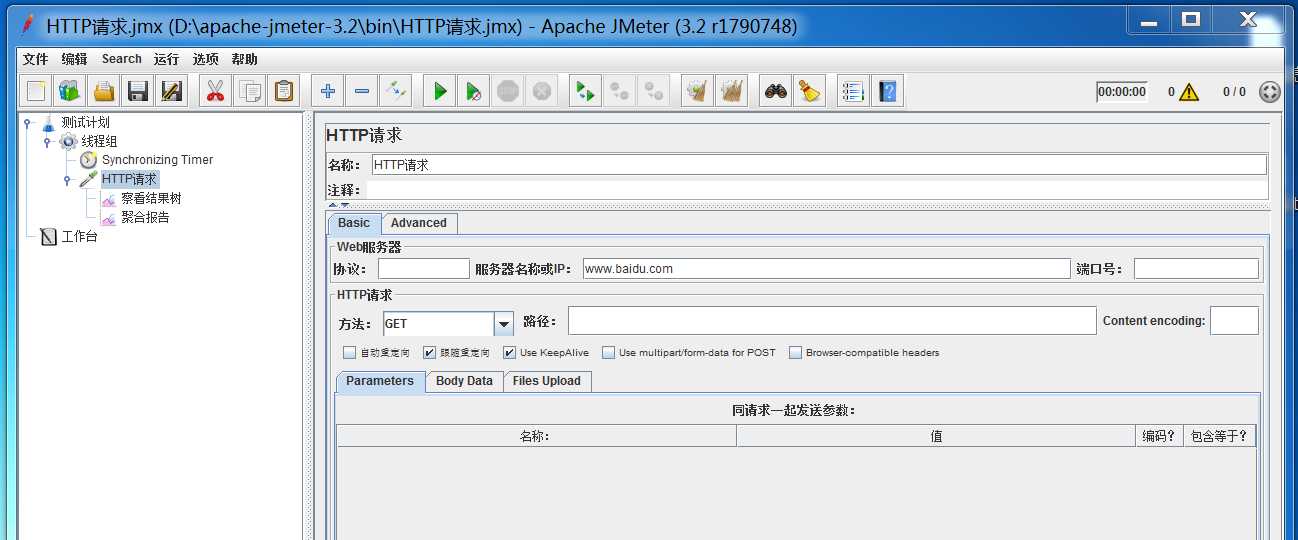Open the 选项 menu
Viewport: 1298px width, 540px height.
click(205, 59)
